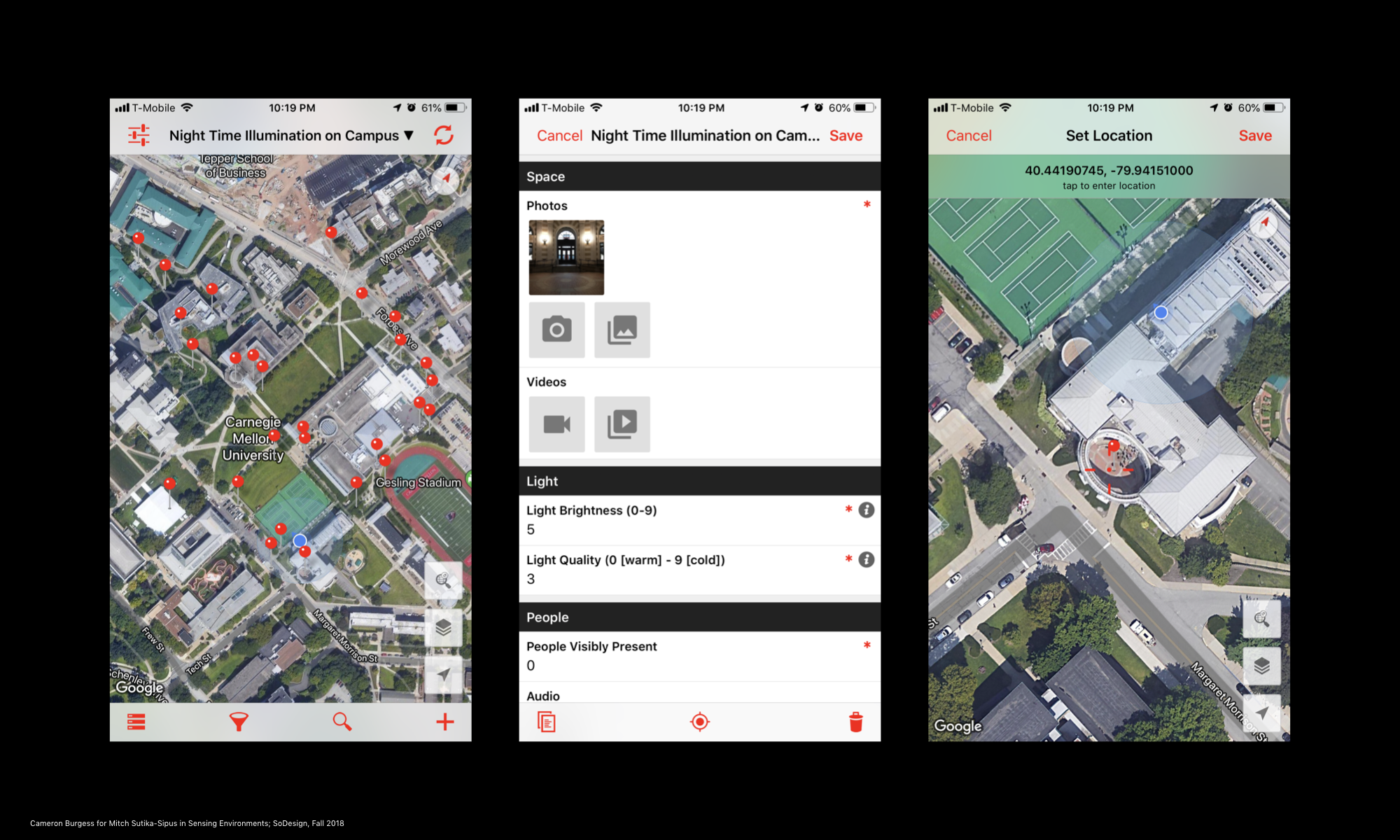The width and height of the screenshot is (1400, 840).
Task: Tap the Google logo on the Set Location map
Action: pos(958,727)
